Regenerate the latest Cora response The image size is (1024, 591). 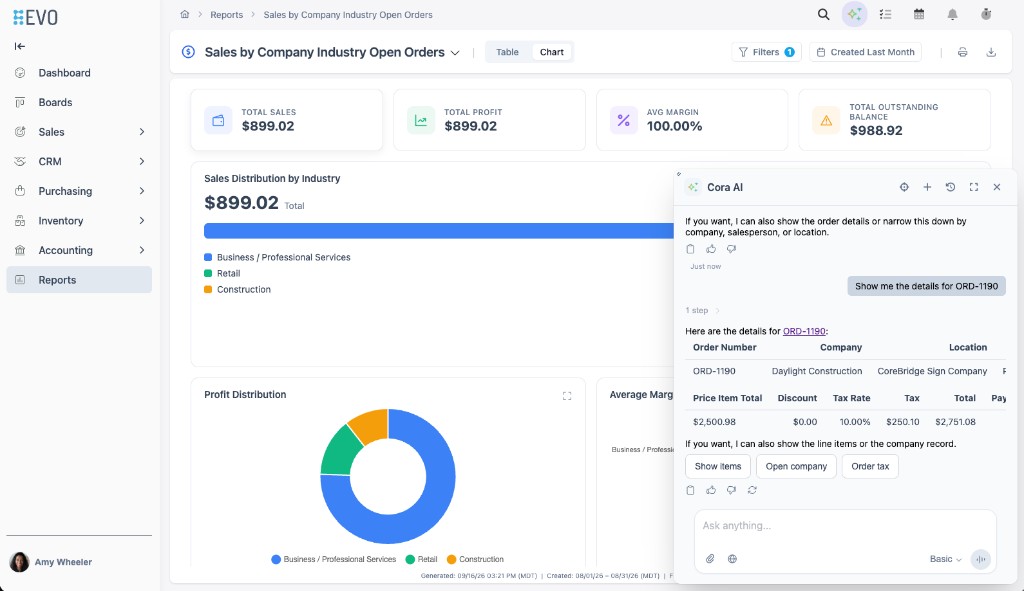point(752,490)
